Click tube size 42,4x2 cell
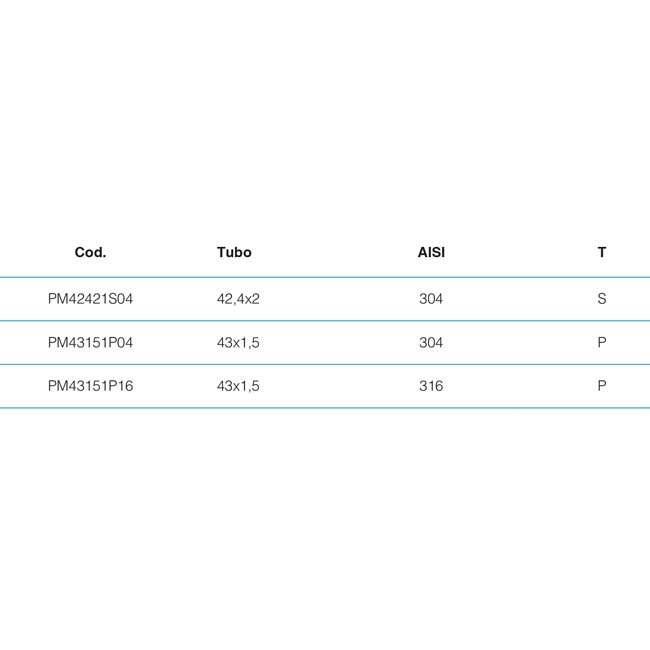Image resolution: width=650 pixels, height=650 pixels. coord(238,299)
